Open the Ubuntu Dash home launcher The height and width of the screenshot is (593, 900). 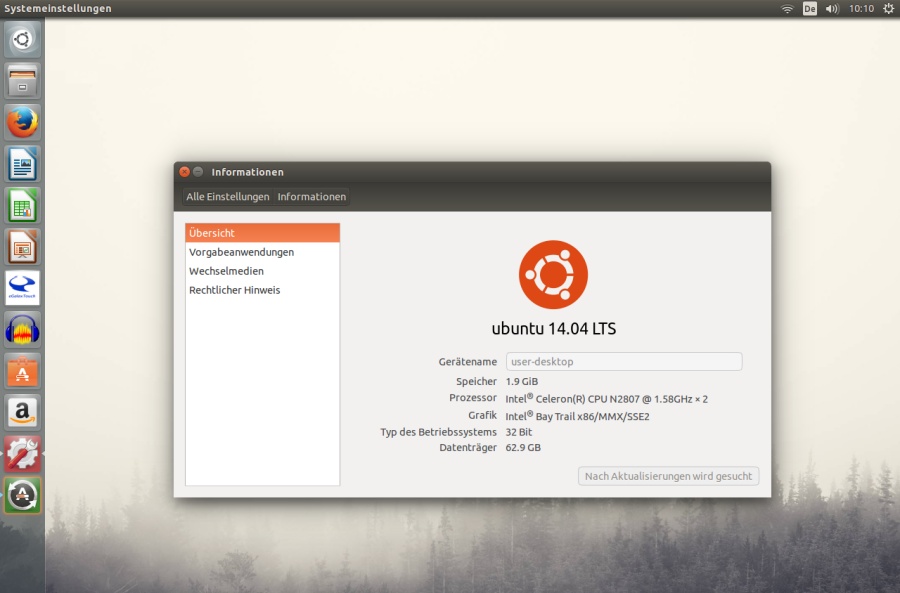[22, 40]
